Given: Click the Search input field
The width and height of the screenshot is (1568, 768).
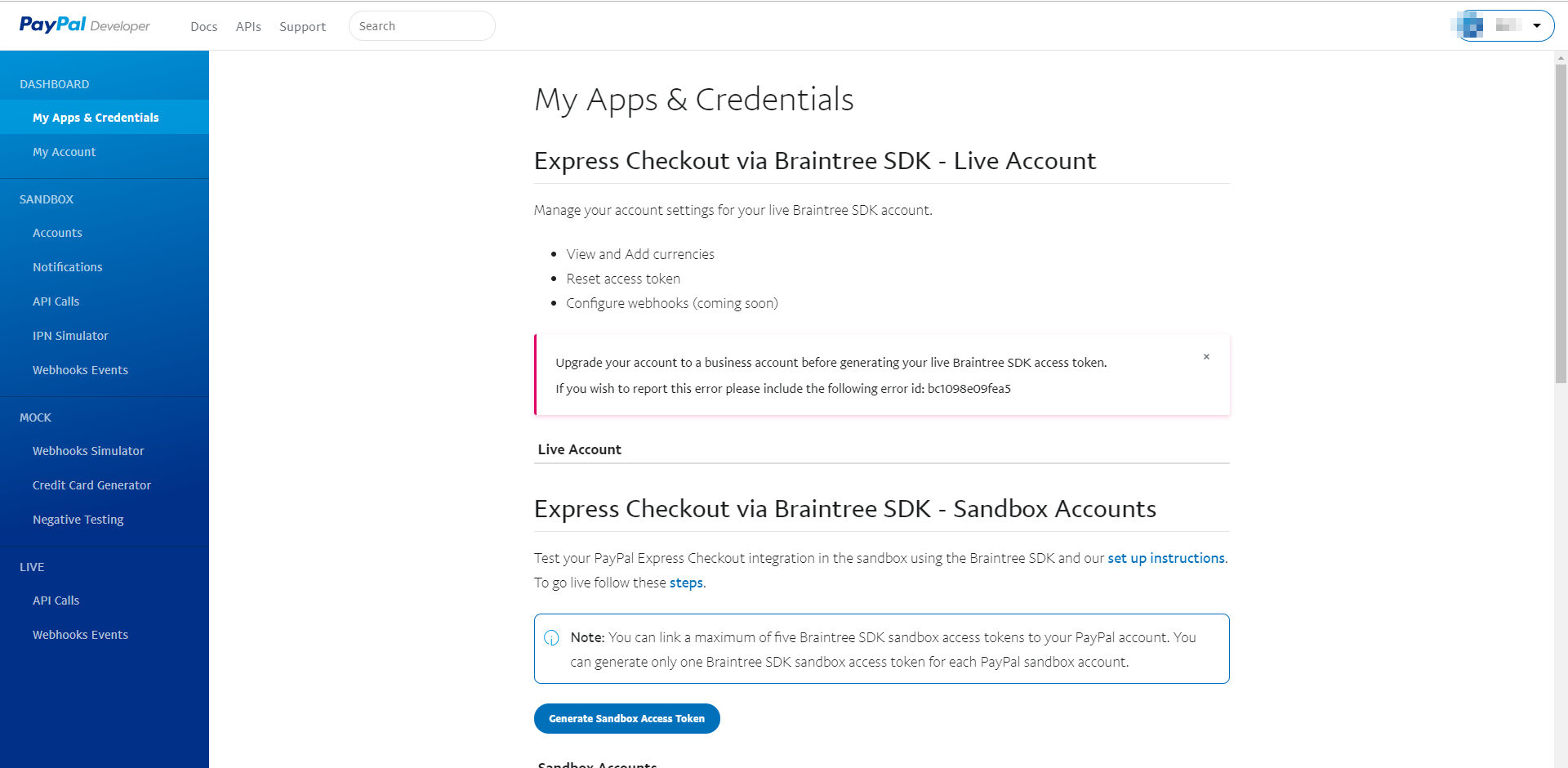Looking at the screenshot, I should 421,26.
